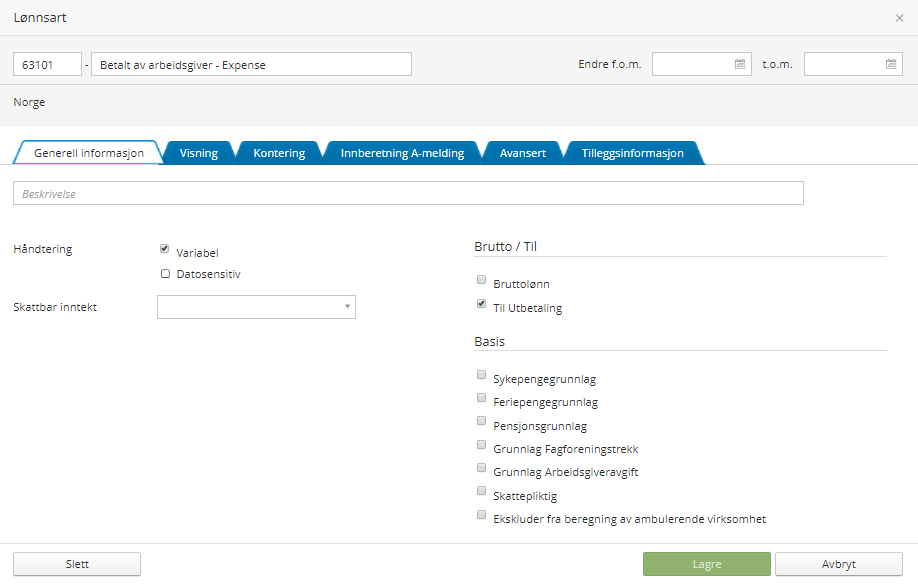Close the Lønnsart dialog

[899, 18]
